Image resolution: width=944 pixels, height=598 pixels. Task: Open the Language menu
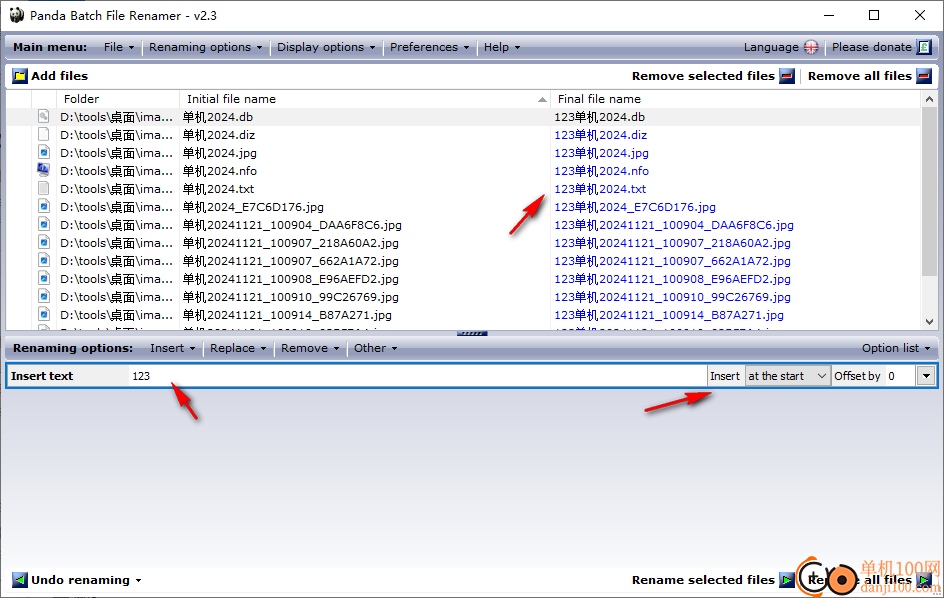[780, 47]
